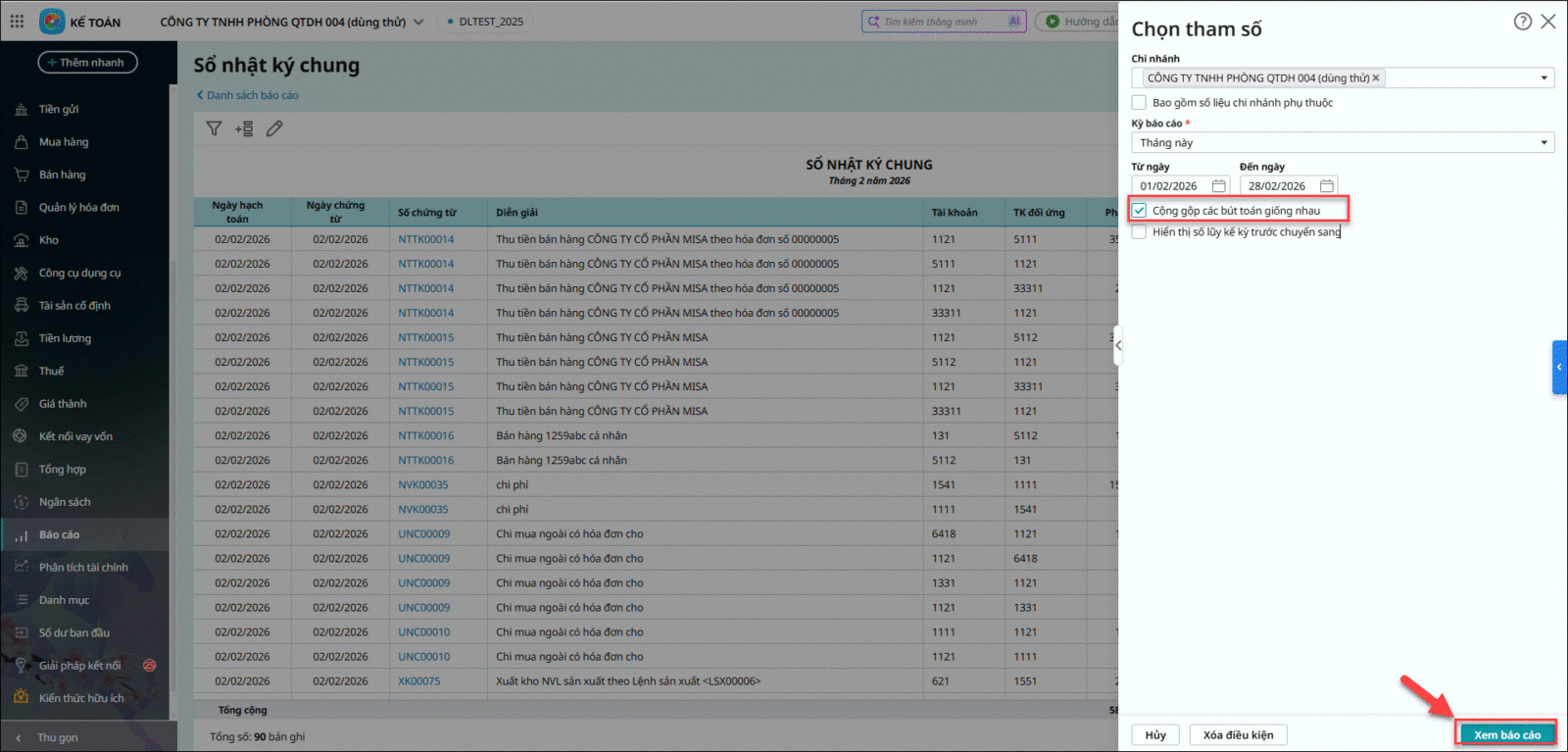Open calendar picker for Từ ngày
This screenshot has width=1568, height=752.
coord(1218,186)
